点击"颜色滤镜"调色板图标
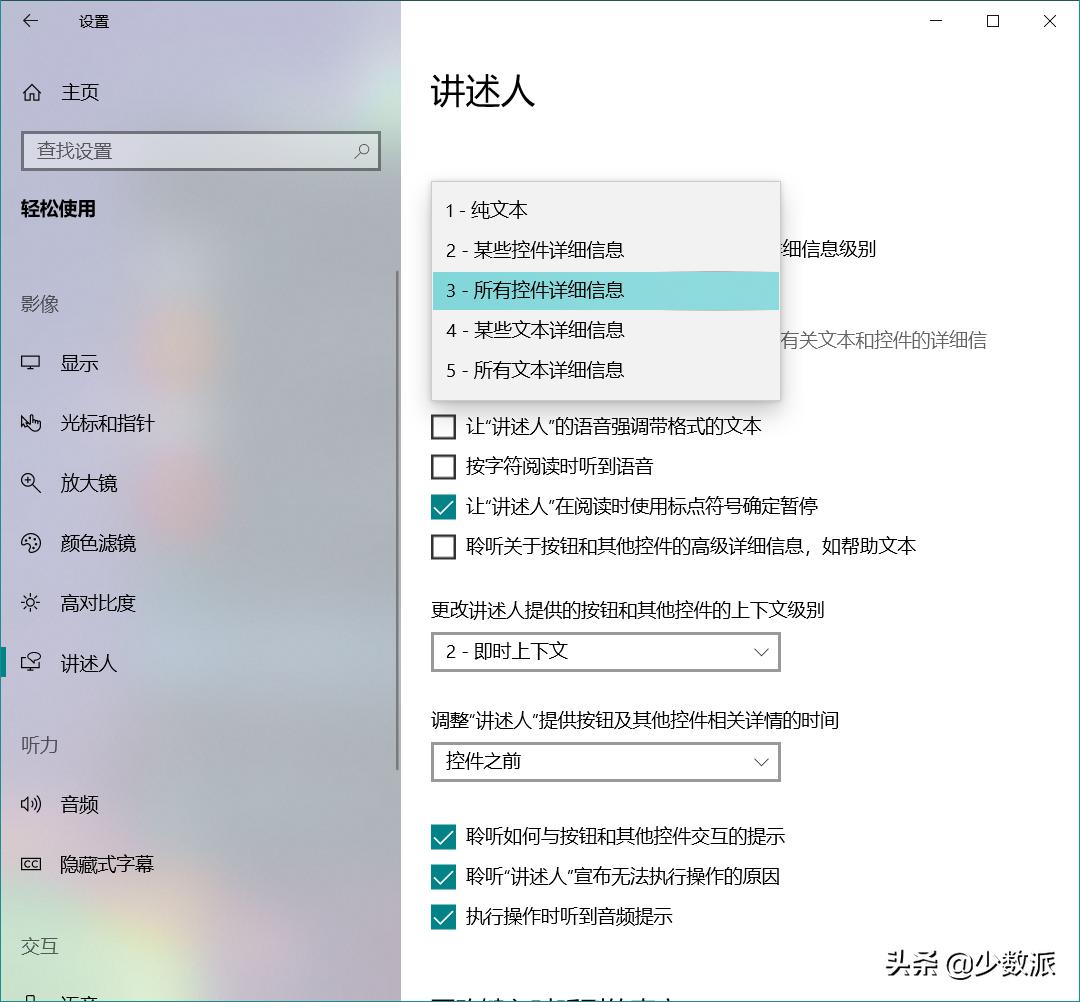The width and height of the screenshot is (1080, 1002). [x=31, y=543]
